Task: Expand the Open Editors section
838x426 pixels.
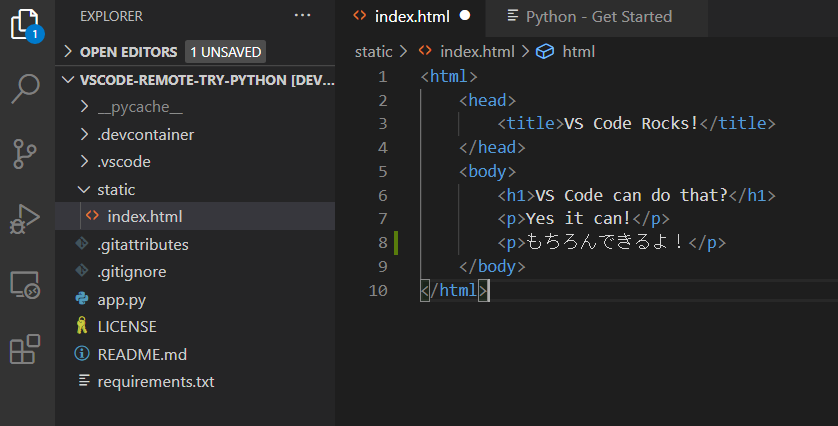Action: (x=68, y=51)
